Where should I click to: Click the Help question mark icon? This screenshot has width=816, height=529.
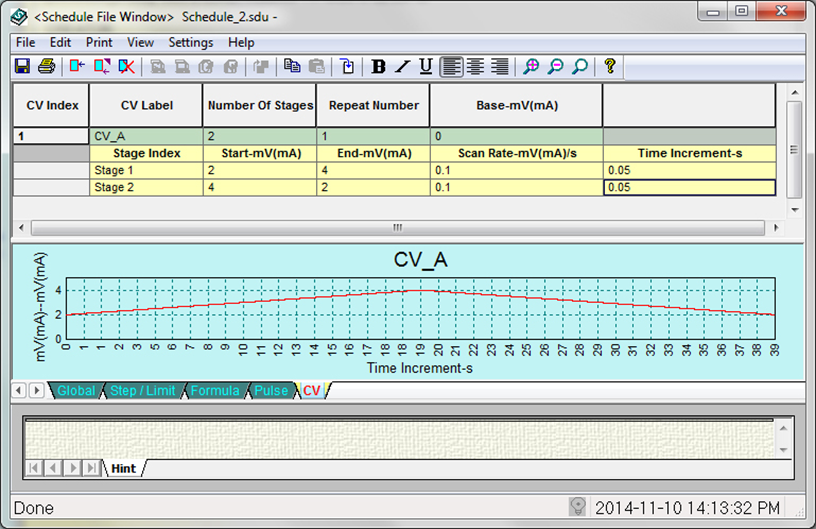[609, 67]
